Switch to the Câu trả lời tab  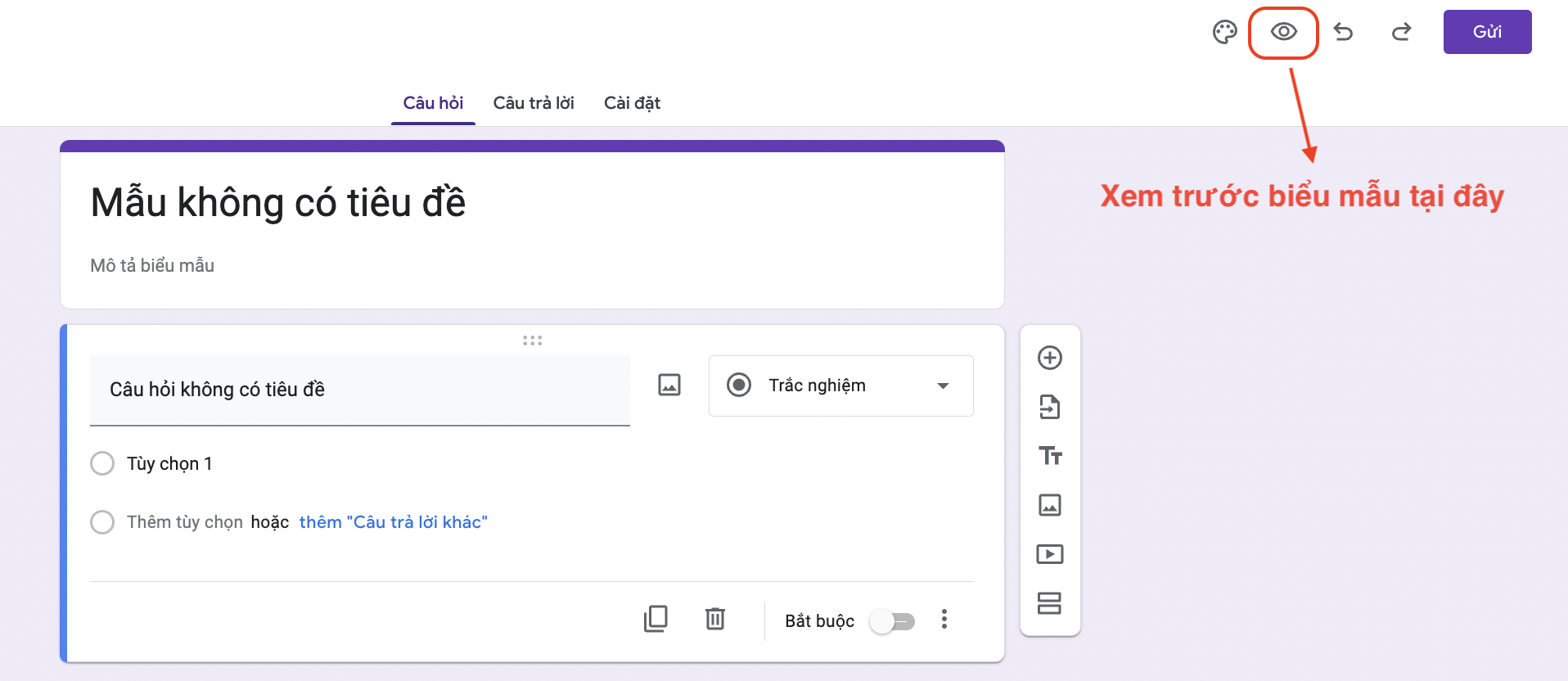point(534,103)
